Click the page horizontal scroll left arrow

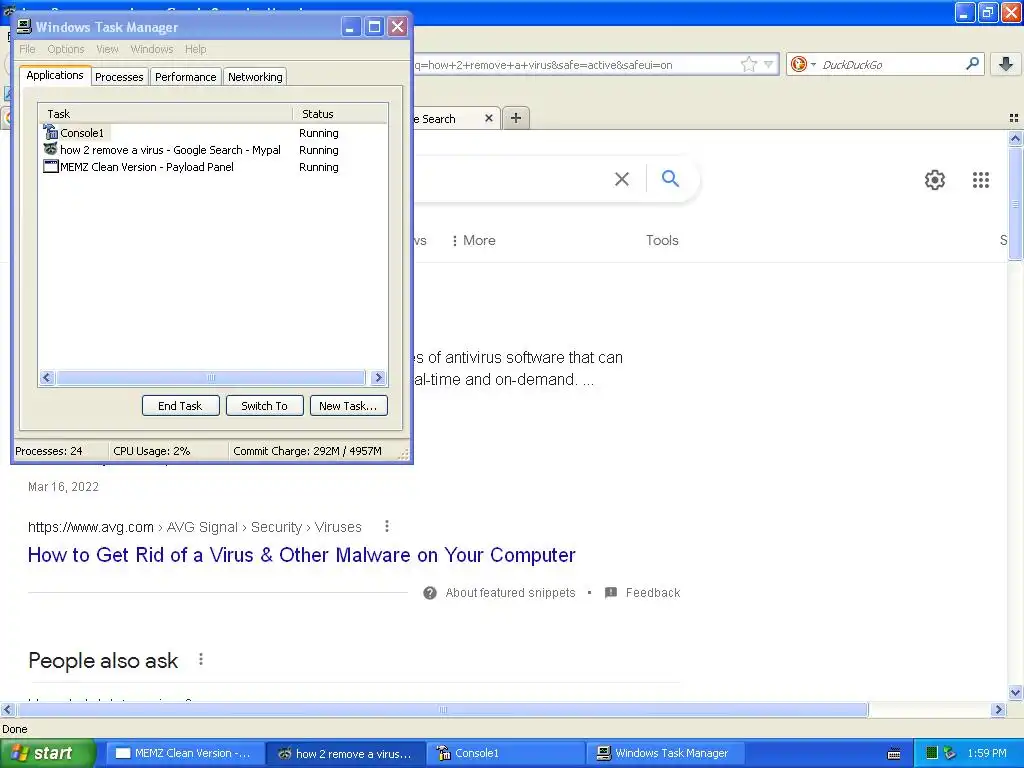(7, 709)
